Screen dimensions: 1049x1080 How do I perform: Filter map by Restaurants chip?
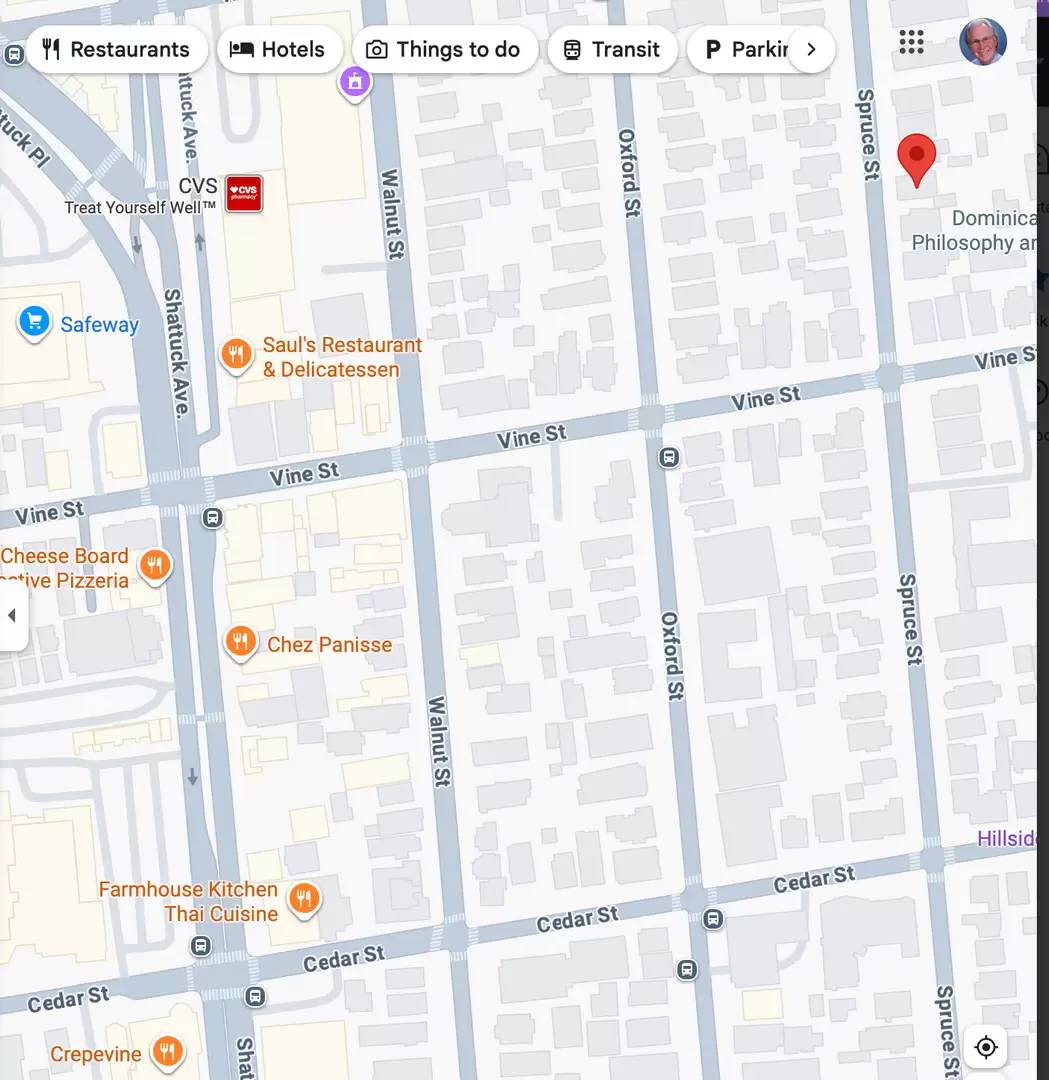pyautogui.click(x=116, y=50)
